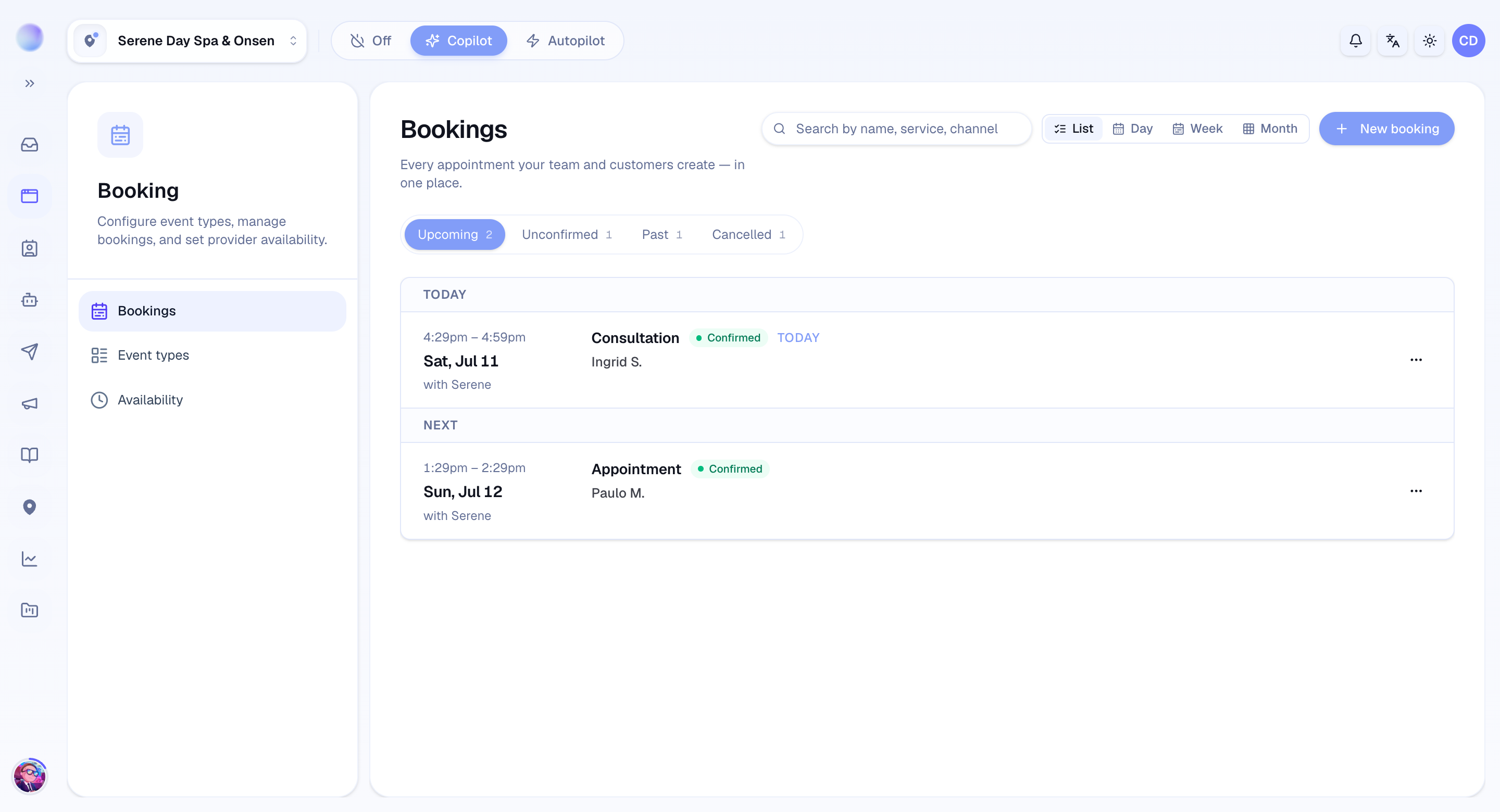The width and height of the screenshot is (1500, 812).
Task: Select the List view
Action: (x=1074, y=129)
